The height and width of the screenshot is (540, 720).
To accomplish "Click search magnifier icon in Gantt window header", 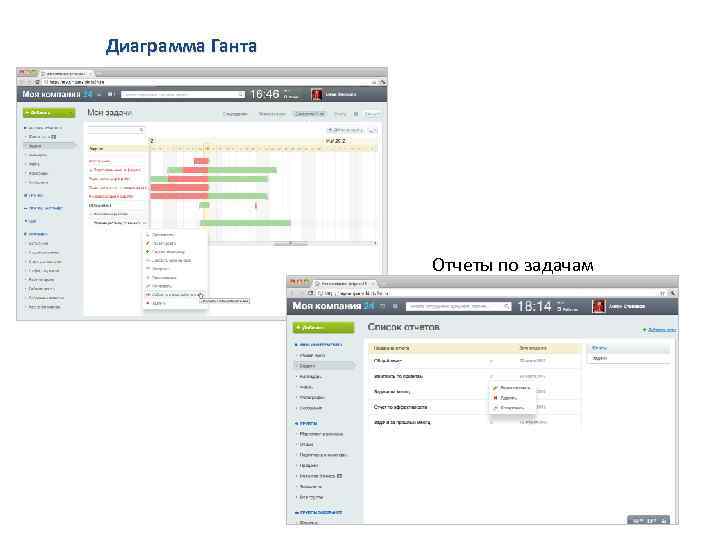I will 241,94.
